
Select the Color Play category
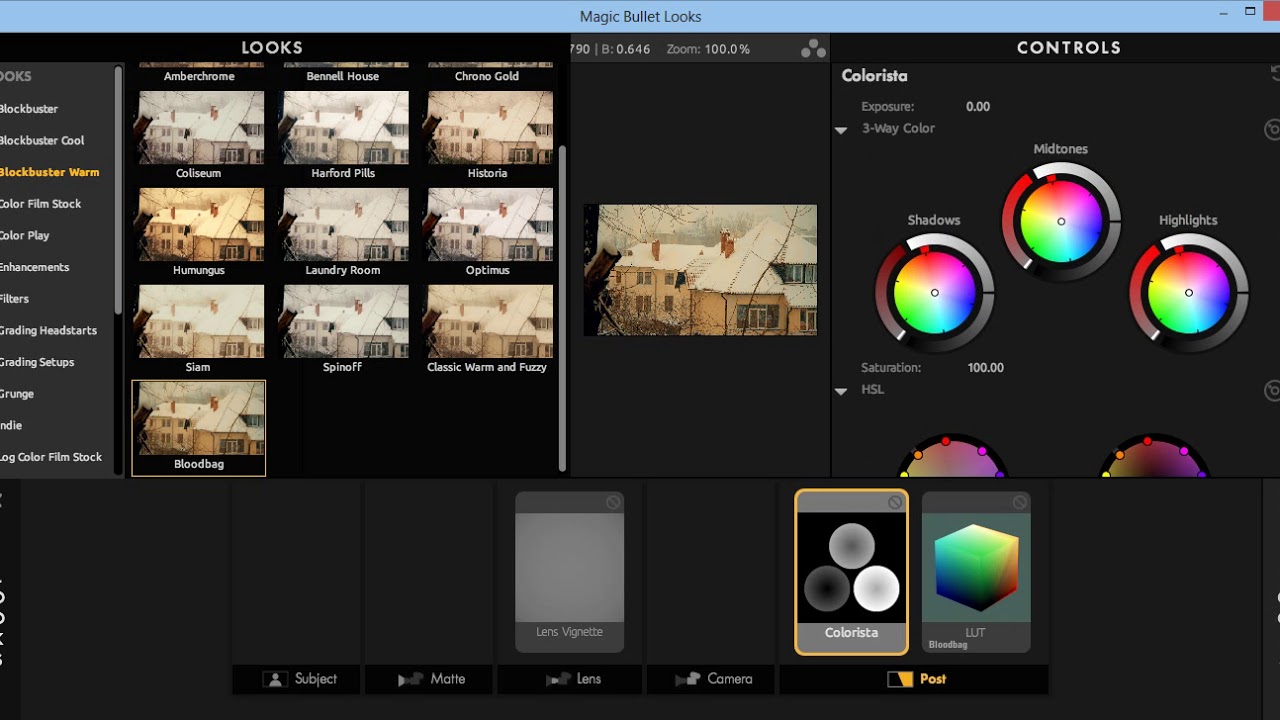tap(24, 236)
